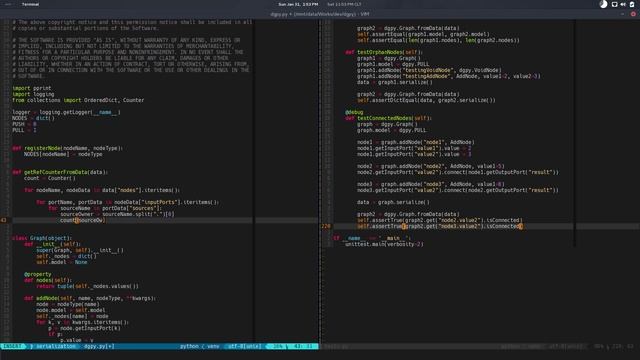
Task: Click the '@debug' decorator in right pane
Action: tap(354, 112)
